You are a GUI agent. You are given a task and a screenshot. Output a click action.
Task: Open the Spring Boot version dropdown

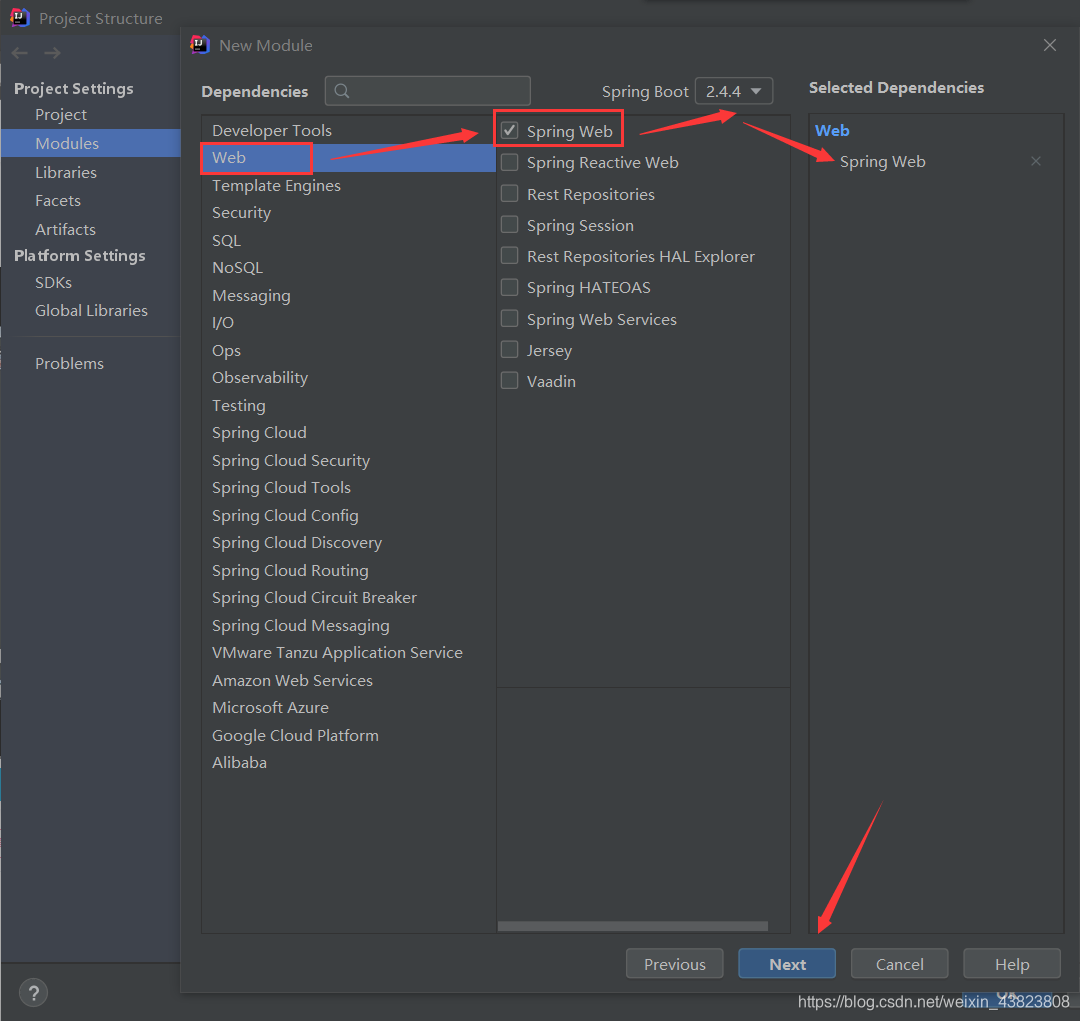(734, 91)
